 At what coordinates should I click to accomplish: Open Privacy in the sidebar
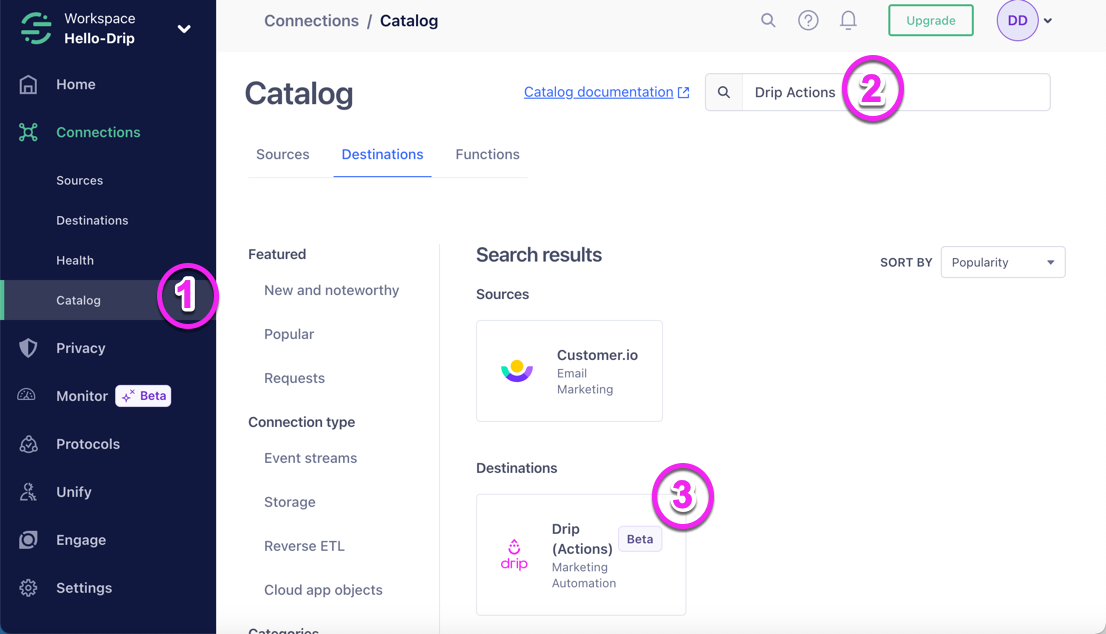tap(80, 348)
